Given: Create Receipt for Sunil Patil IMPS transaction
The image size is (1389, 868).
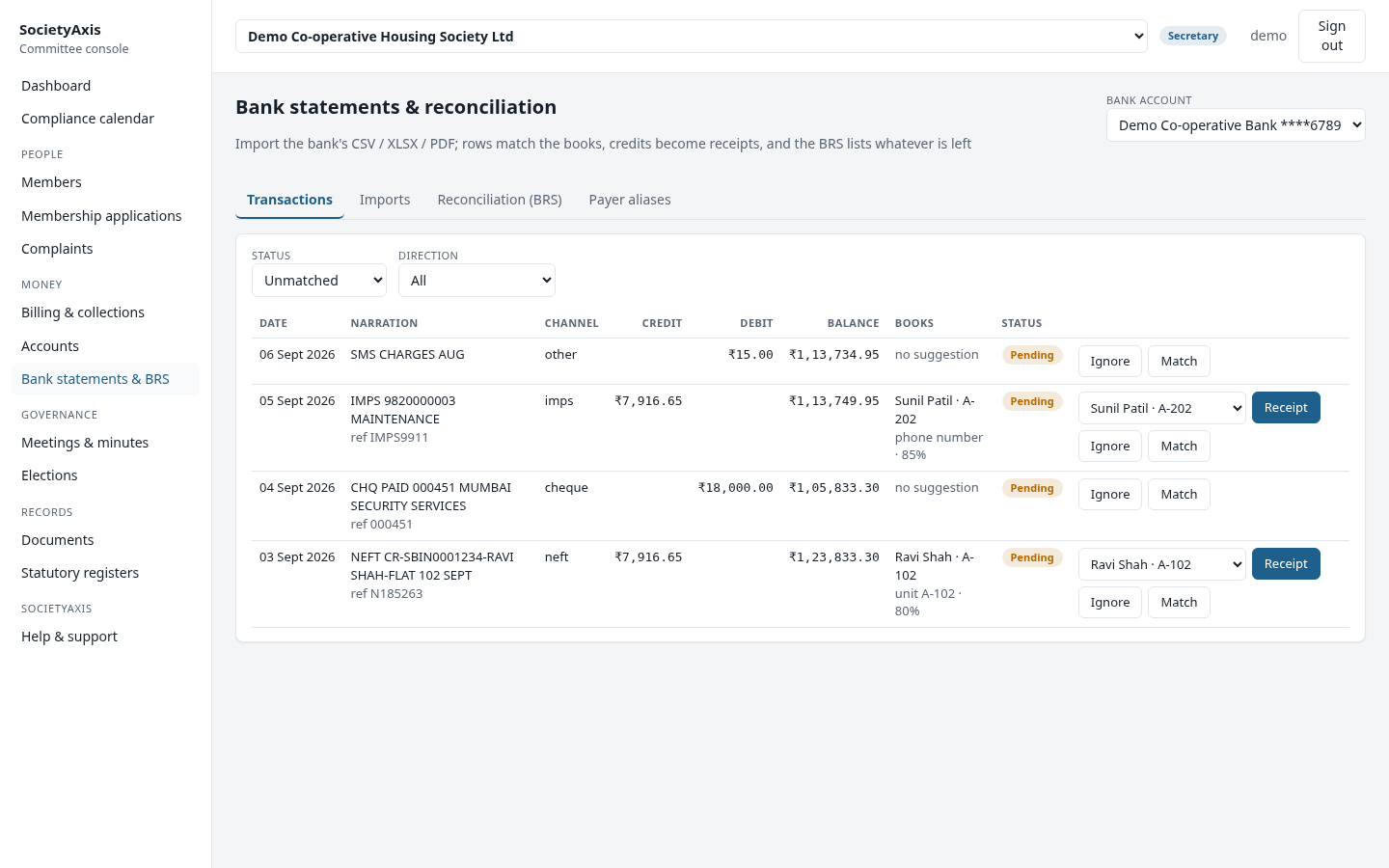Looking at the screenshot, I should [1286, 408].
